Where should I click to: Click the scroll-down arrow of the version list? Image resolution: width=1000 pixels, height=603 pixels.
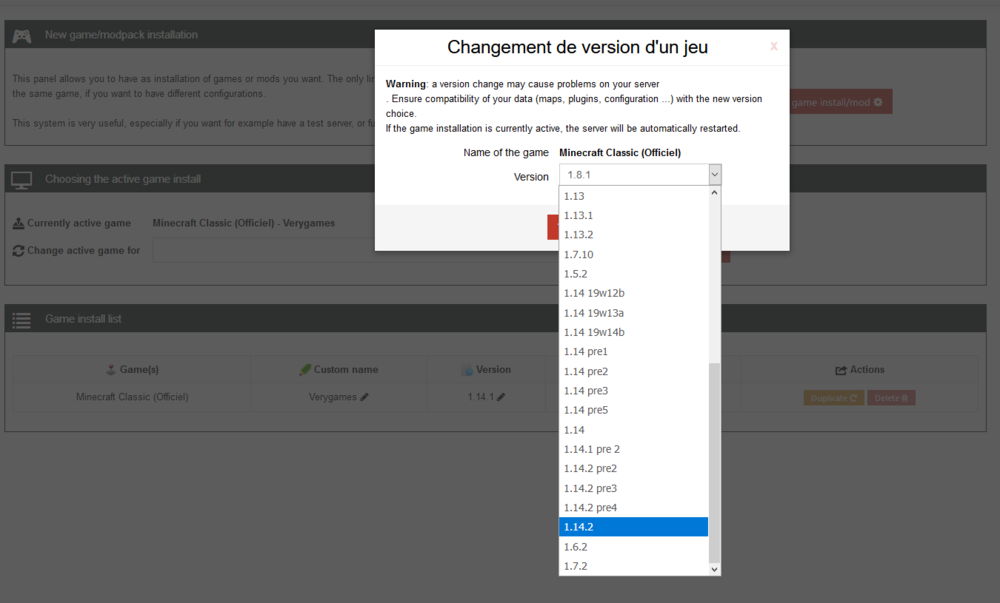tap(714, 568)
